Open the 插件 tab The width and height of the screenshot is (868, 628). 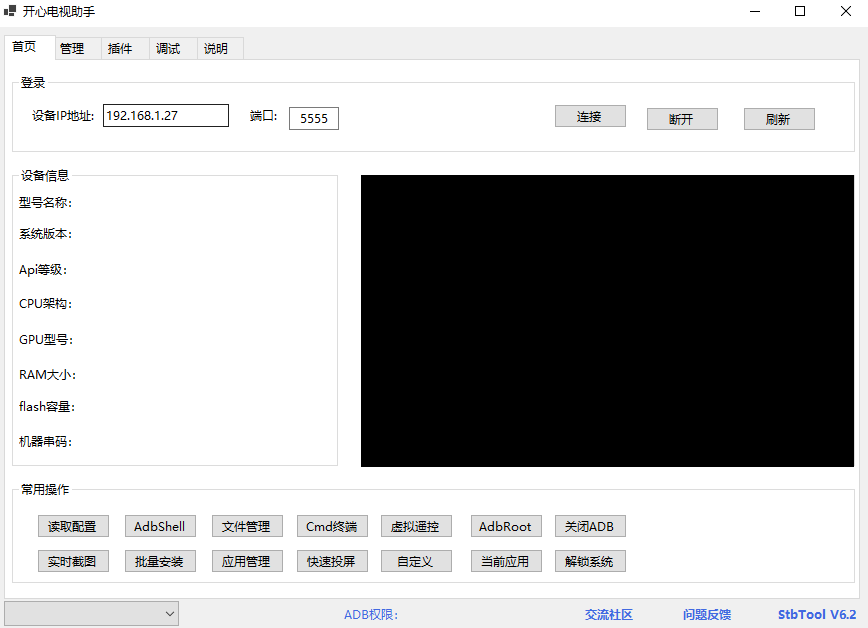tap(120, 47)
